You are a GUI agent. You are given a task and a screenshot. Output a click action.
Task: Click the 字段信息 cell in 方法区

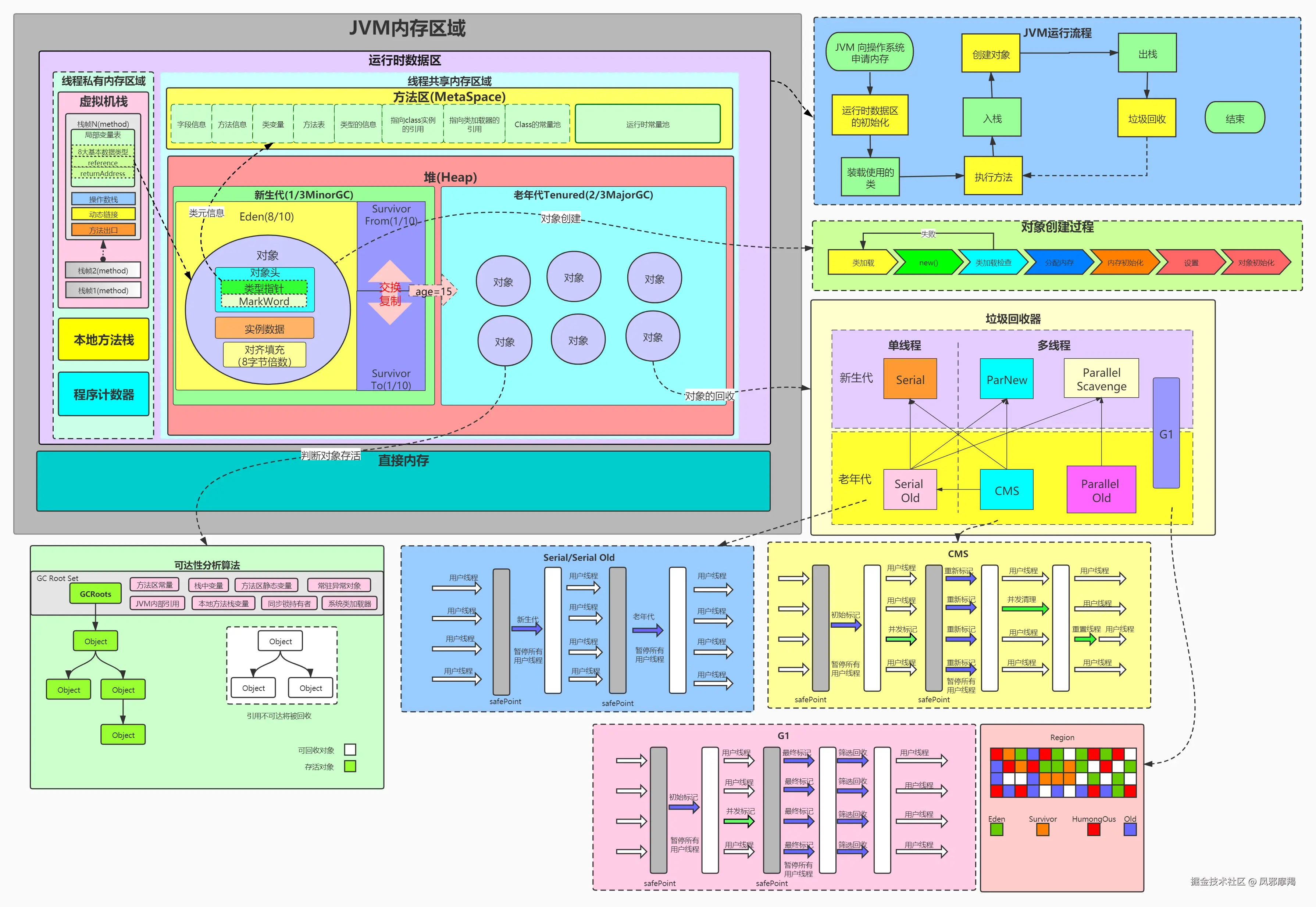(191, 124)
